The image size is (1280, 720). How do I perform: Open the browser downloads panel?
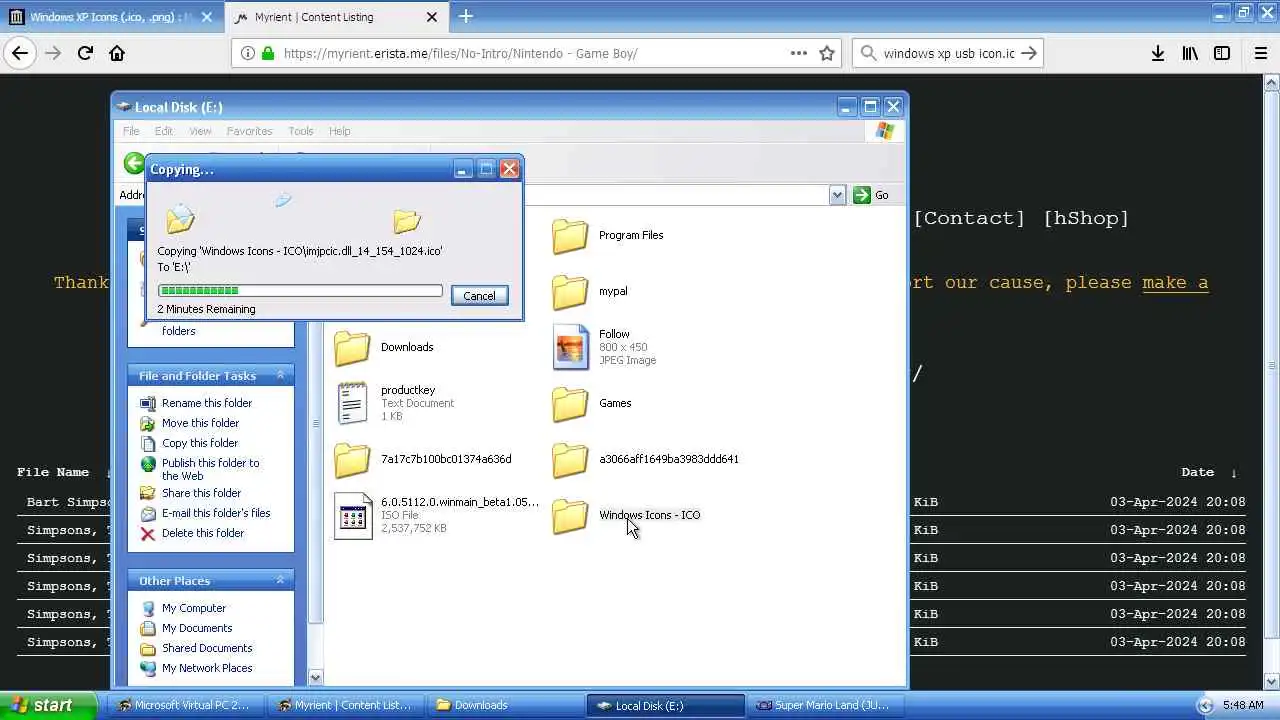pyautogui.click(x=1158, y=54)
